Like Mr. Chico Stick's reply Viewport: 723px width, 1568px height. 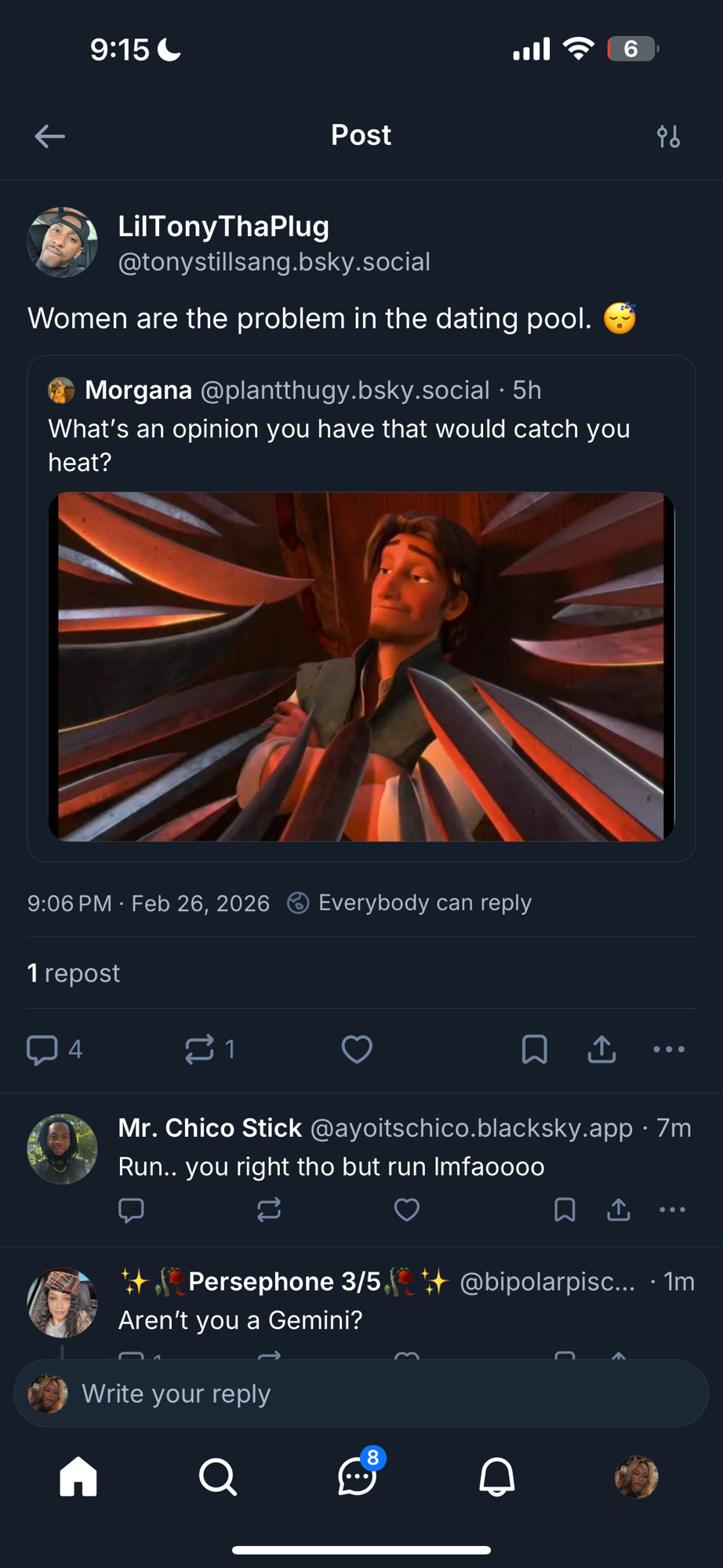pyautogui.click(x=406, y=1210)
